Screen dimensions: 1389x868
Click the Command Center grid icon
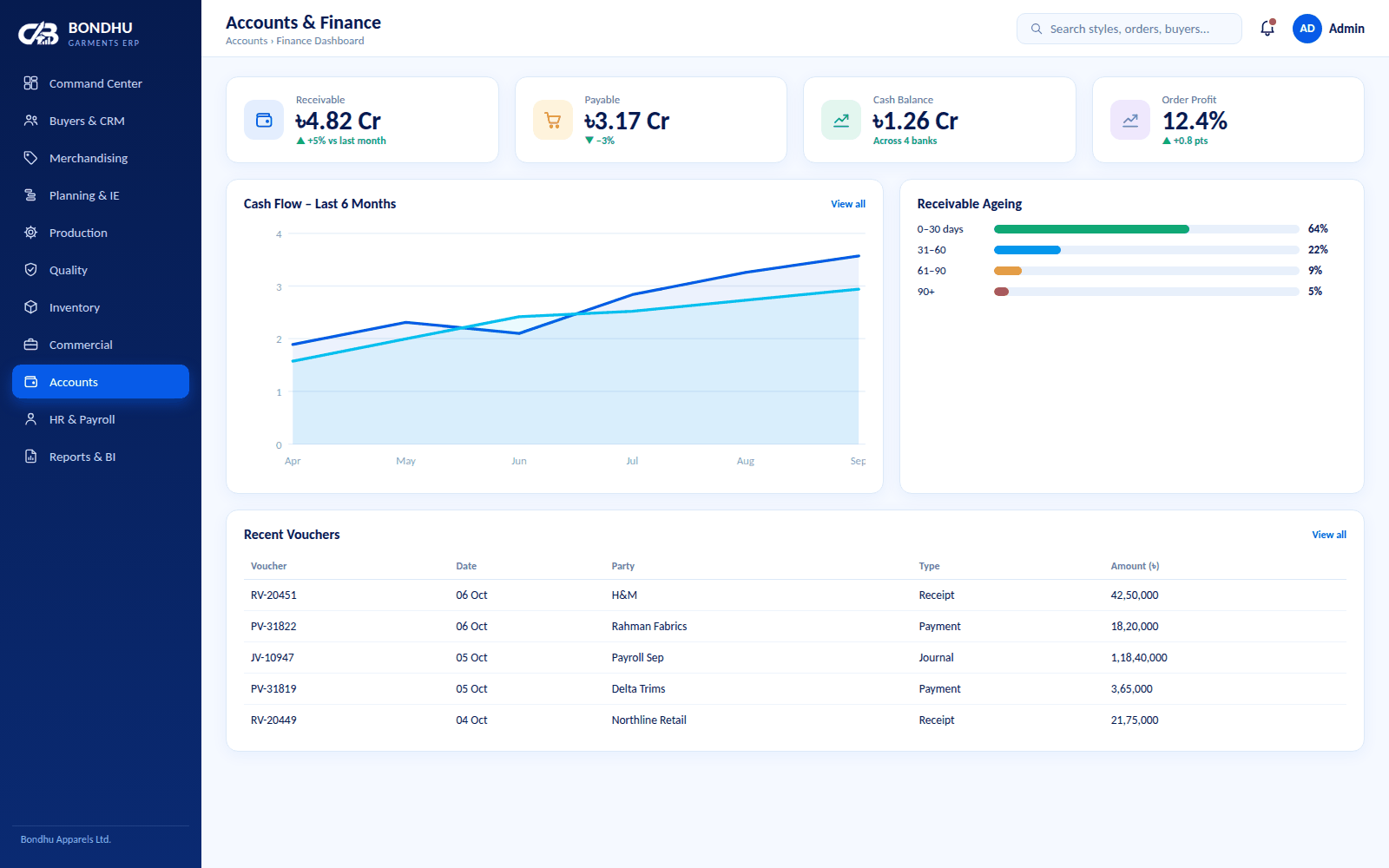coord(31,83)
